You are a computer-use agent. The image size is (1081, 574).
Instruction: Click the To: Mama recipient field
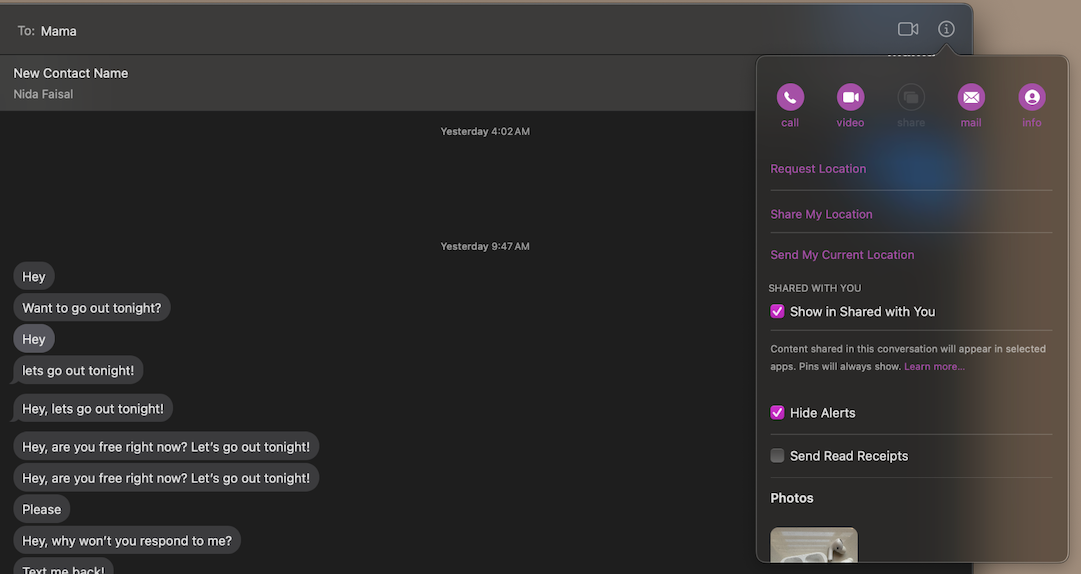[x=59, y=31]
